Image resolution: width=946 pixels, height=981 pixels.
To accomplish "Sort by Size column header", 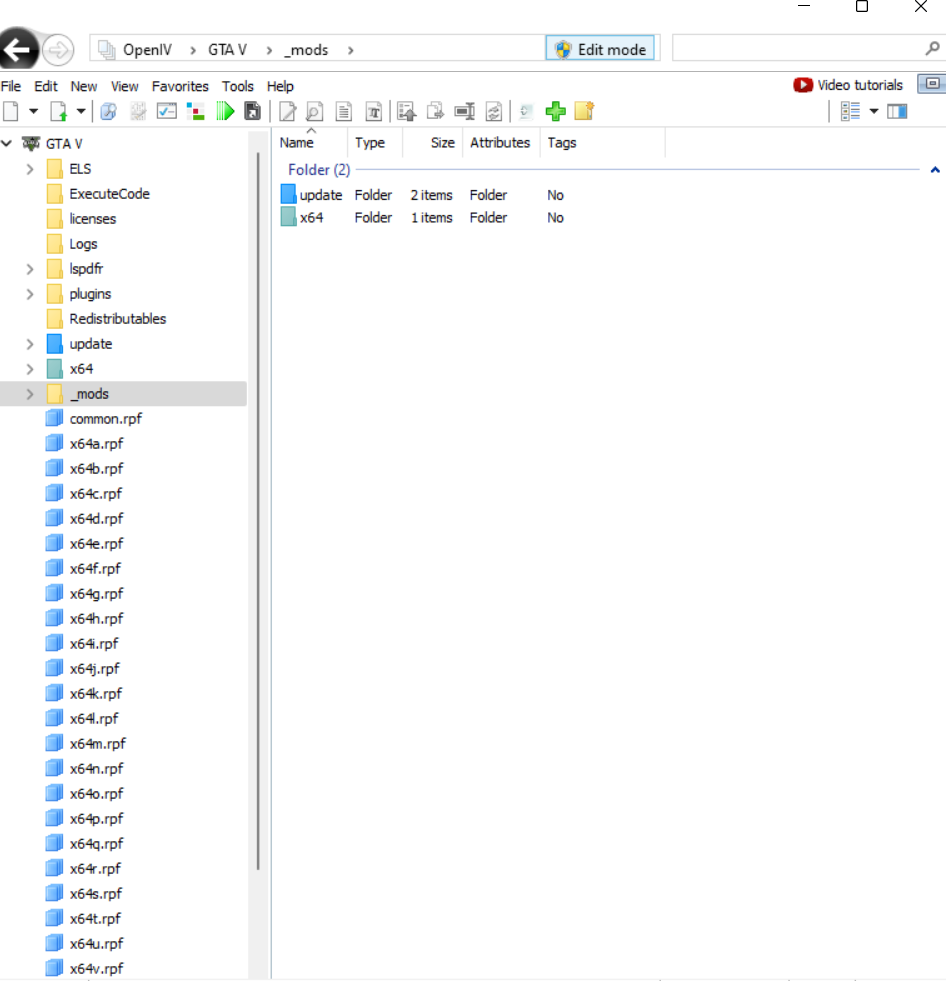I will (433, 143).
